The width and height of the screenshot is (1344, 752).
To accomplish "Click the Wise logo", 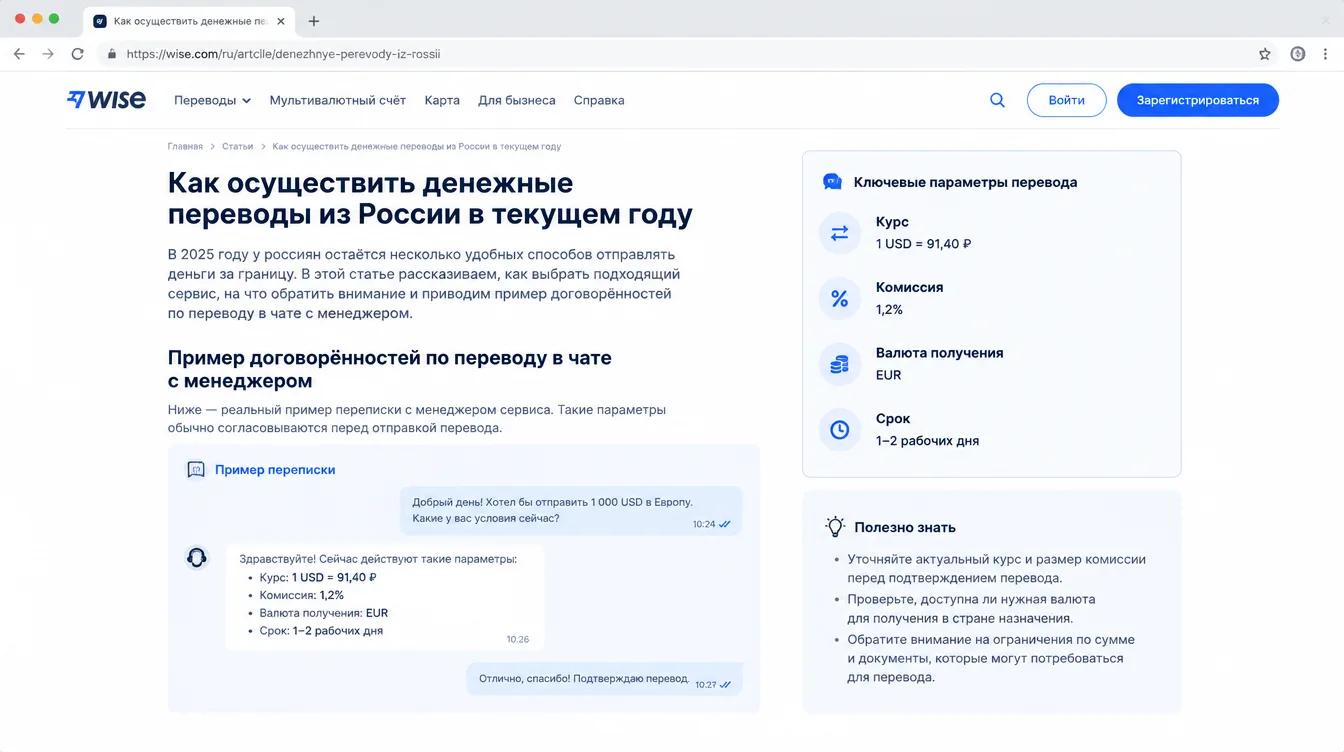I will pyautogui.click(x=106, y=100).
